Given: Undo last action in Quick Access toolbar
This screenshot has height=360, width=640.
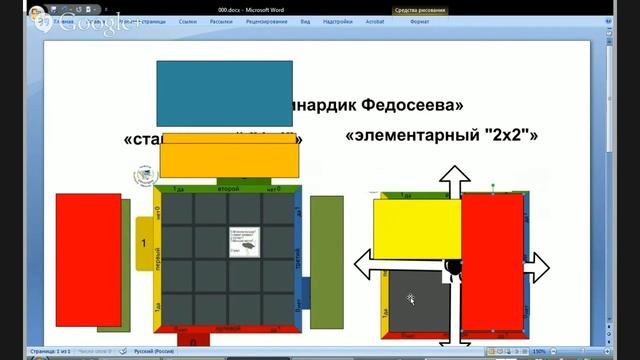Looking at the screenshot, I should click(x=65, y=9).
